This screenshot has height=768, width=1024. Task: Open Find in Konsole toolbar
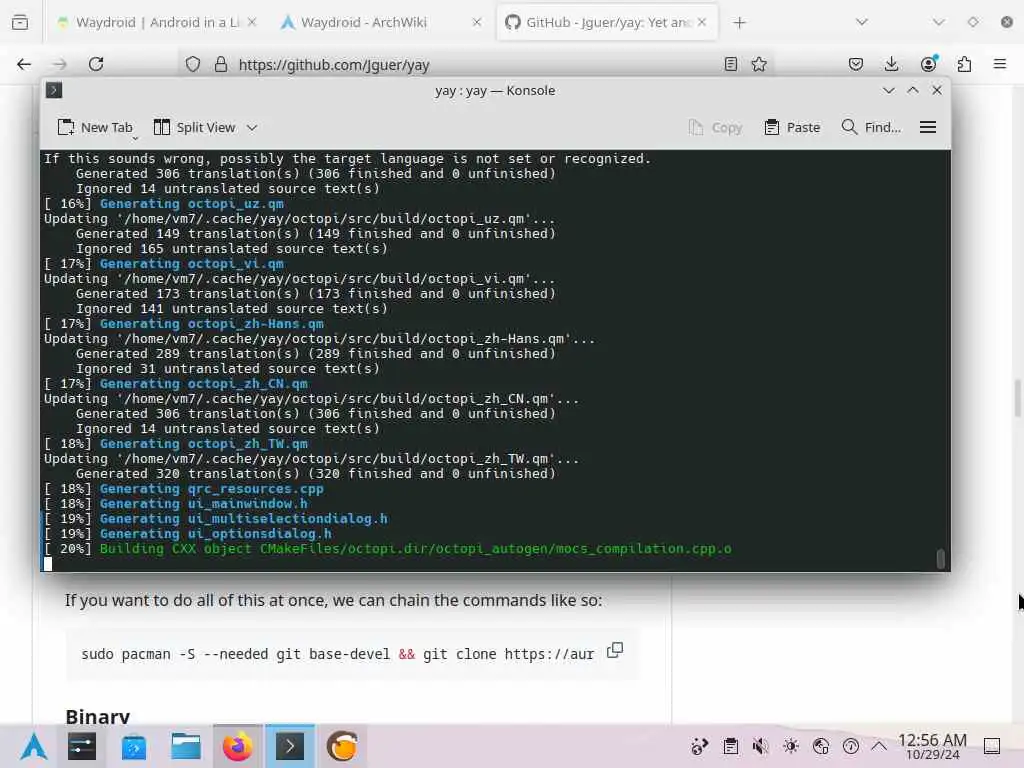point(871,127)
